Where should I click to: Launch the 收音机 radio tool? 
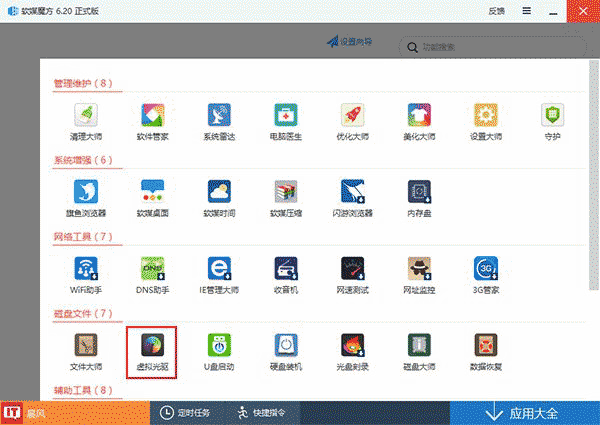pyautogui.click(x=286, y=275)
